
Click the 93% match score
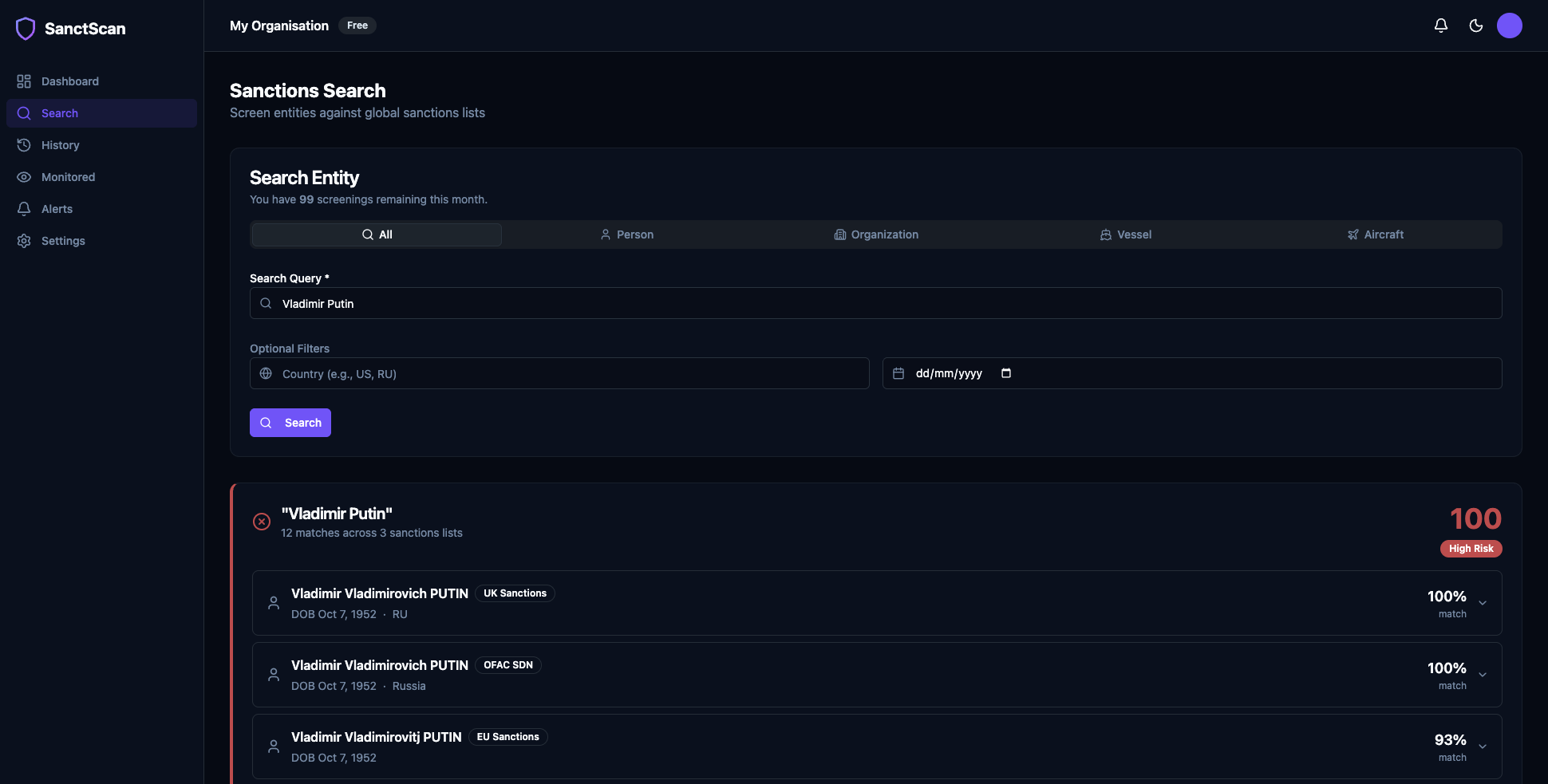tap(1450, 740)
